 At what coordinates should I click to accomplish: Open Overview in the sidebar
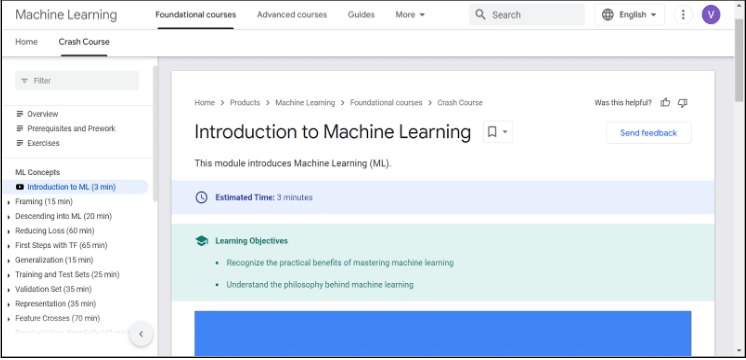(43, 114)
